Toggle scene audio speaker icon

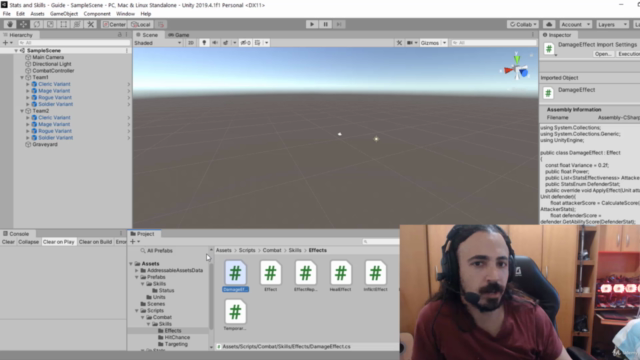[215, 43]
